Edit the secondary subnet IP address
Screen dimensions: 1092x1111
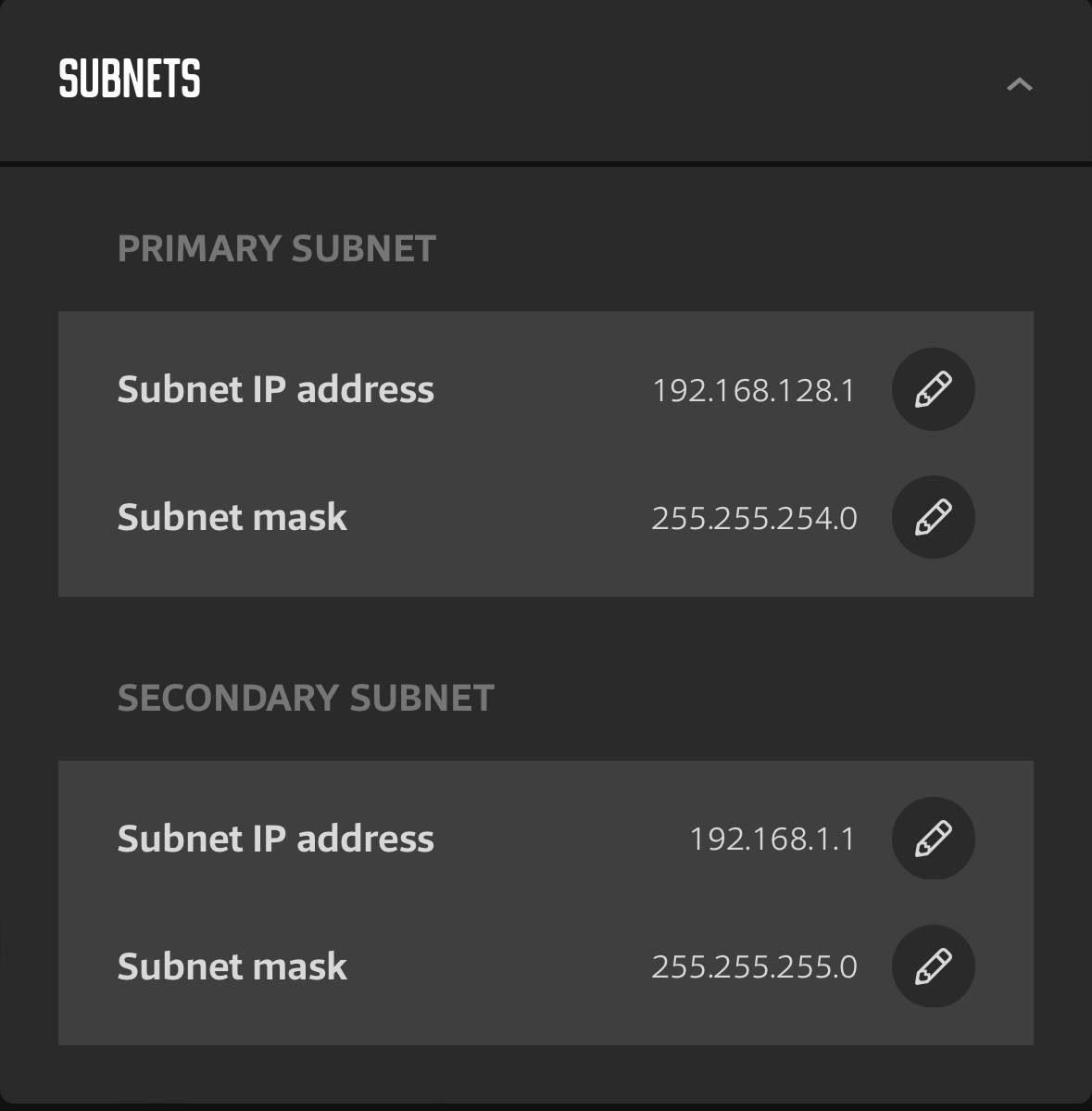(x=933, y=839)
